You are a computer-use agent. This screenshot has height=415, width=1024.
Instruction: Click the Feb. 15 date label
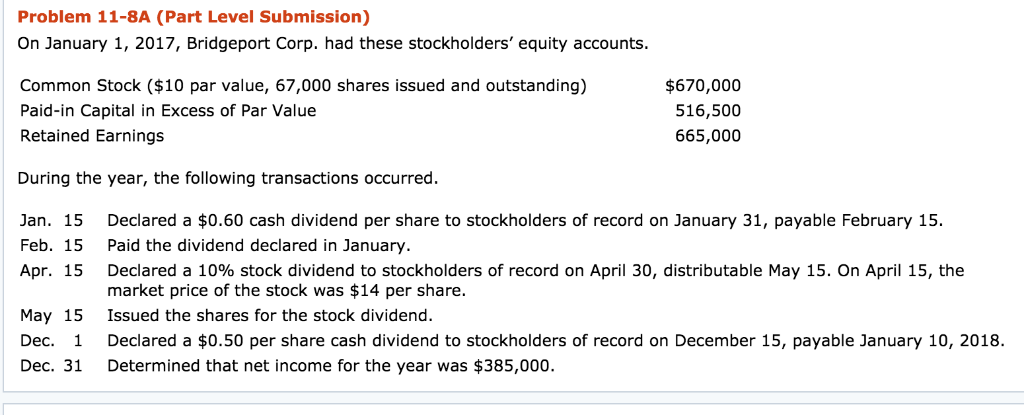(x=52, y=245)
